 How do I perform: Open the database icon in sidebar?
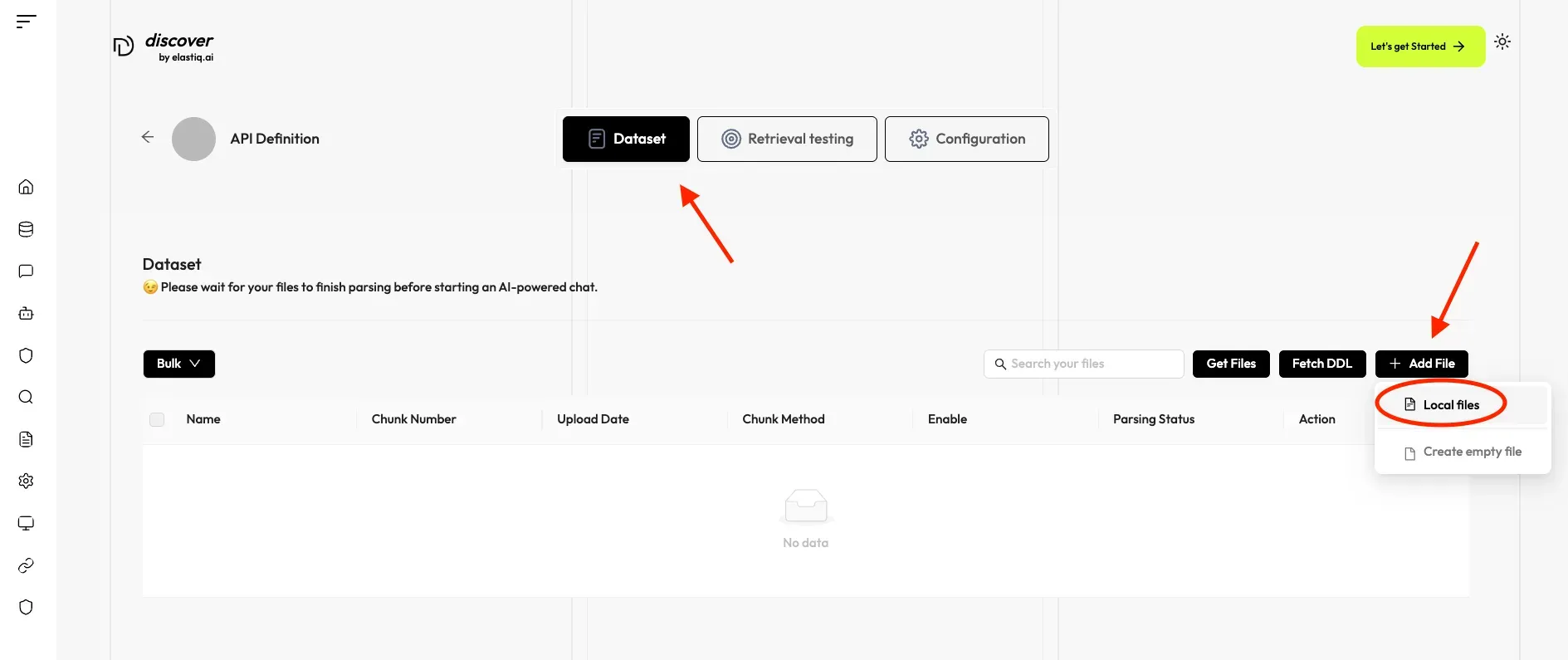(x=27, y=229)
